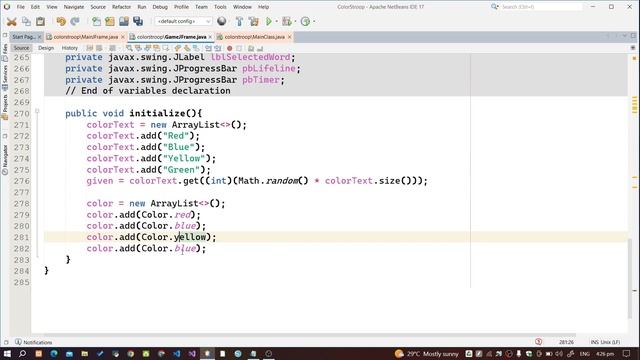Image resolution: width=640 pixels, height=360 pixels.
Task: Click the stop macro recording square icon
Action: (239, 48)
